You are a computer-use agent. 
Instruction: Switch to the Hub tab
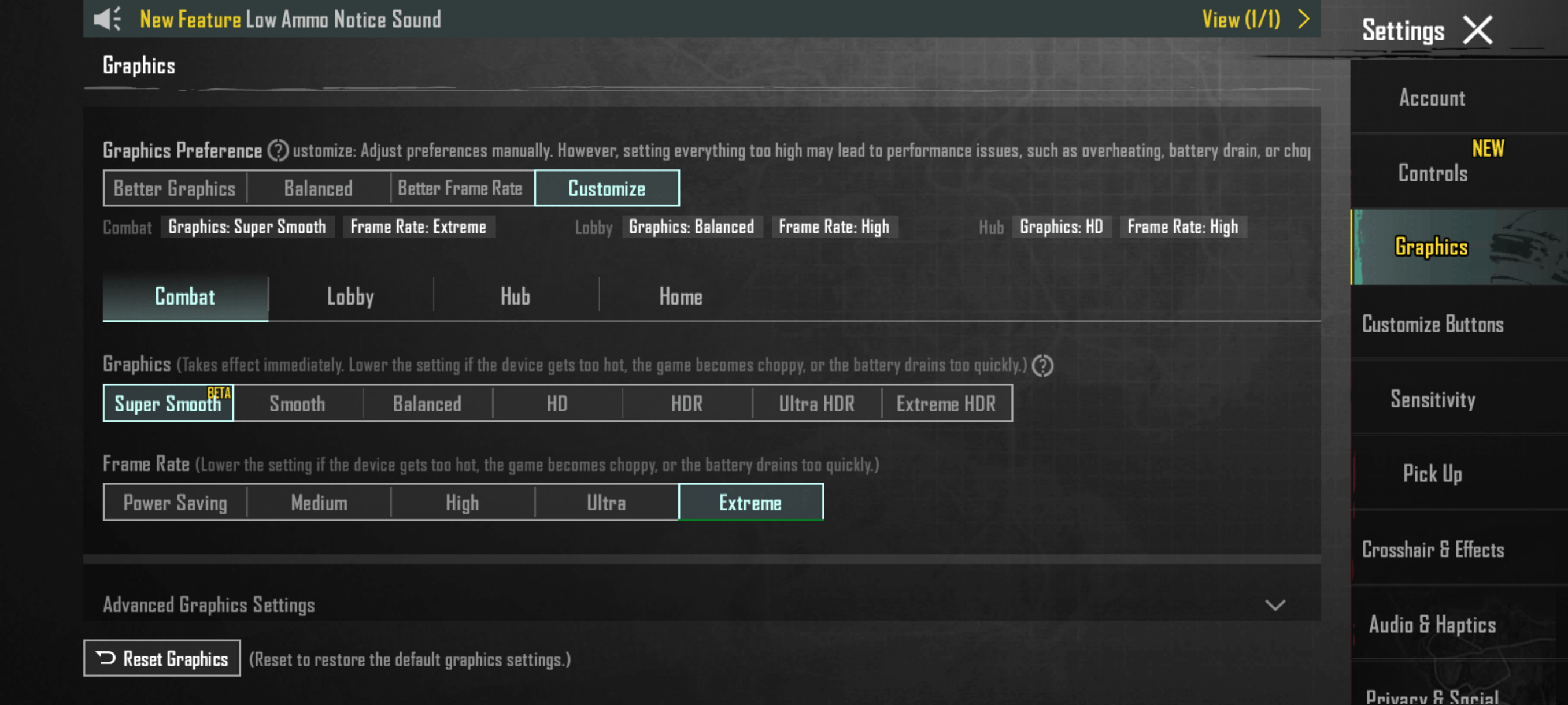(x=515, y=296)
